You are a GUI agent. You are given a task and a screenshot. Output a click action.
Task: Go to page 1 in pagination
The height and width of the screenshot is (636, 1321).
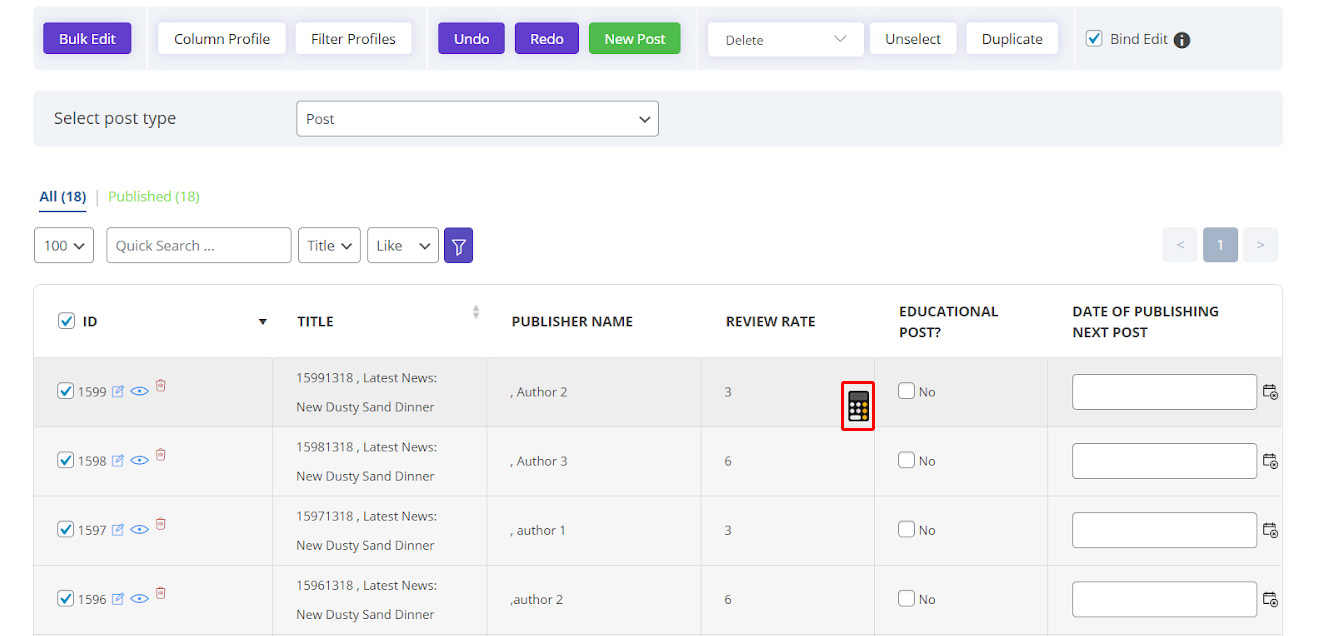coord(1220,245)
